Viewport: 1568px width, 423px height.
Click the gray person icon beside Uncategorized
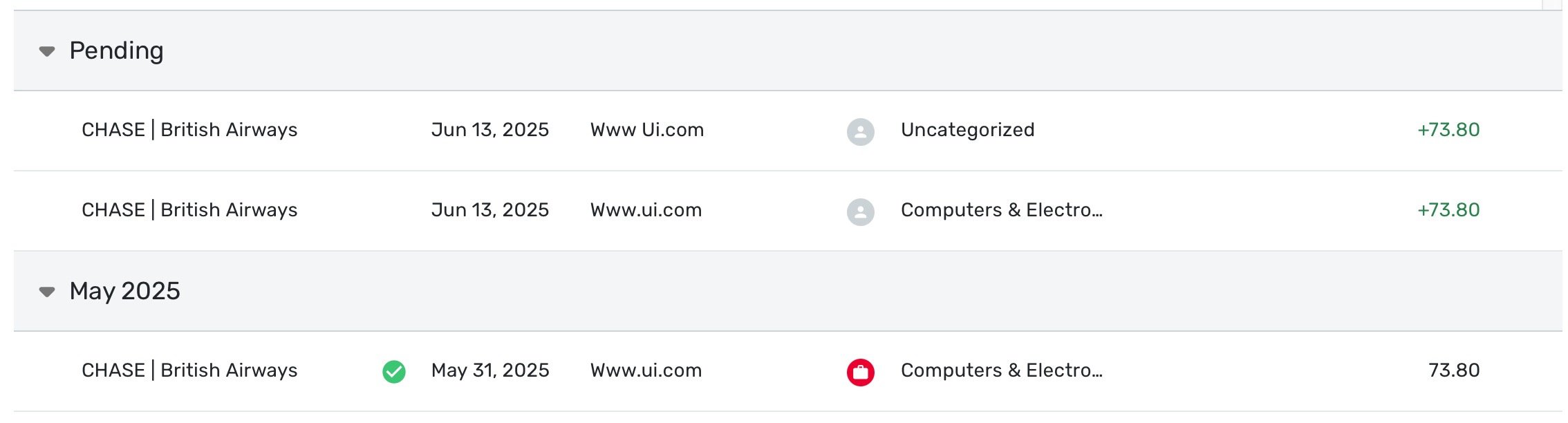(860, 131)
